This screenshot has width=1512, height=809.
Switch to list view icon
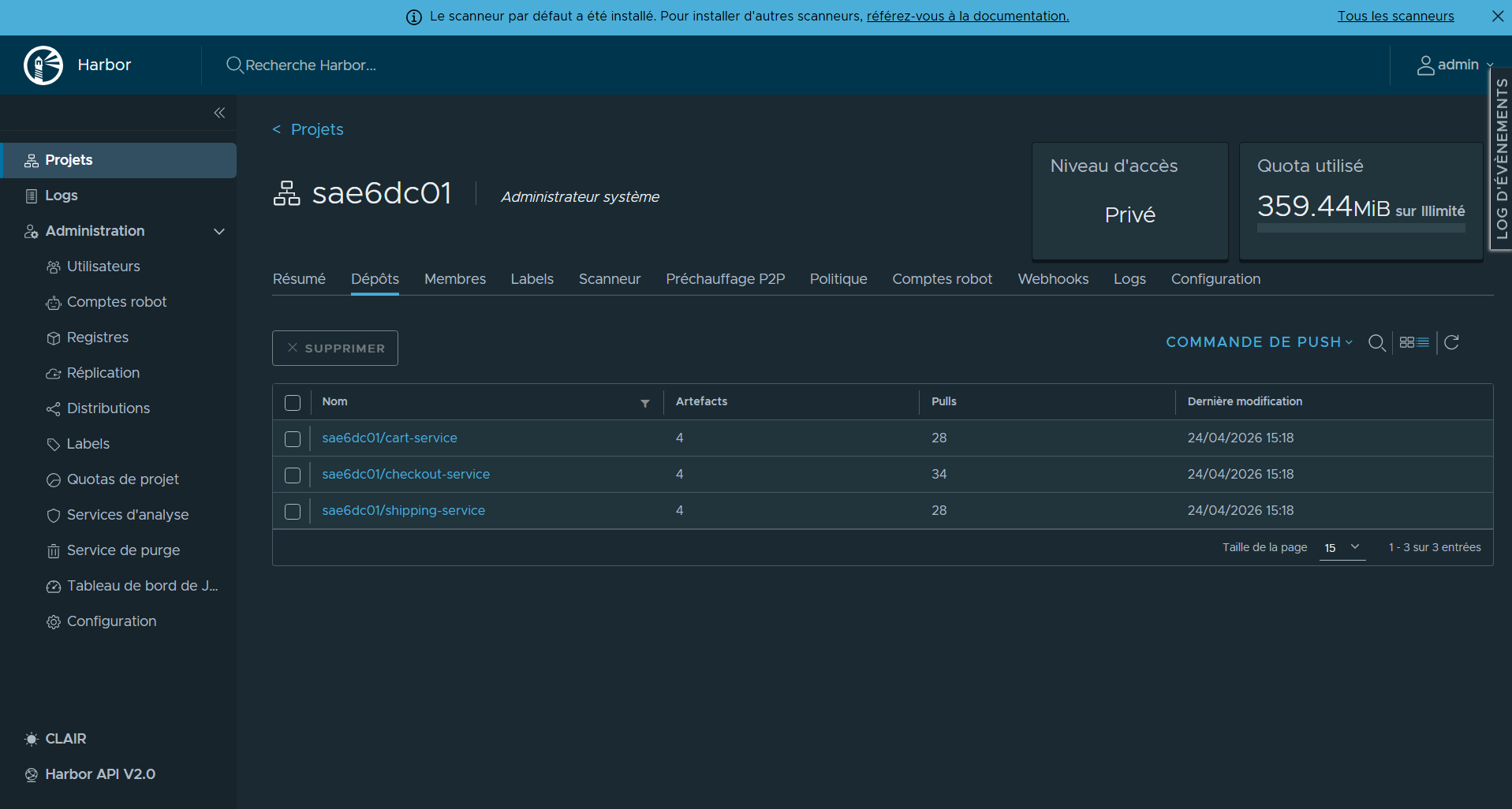coord(1423,342)
